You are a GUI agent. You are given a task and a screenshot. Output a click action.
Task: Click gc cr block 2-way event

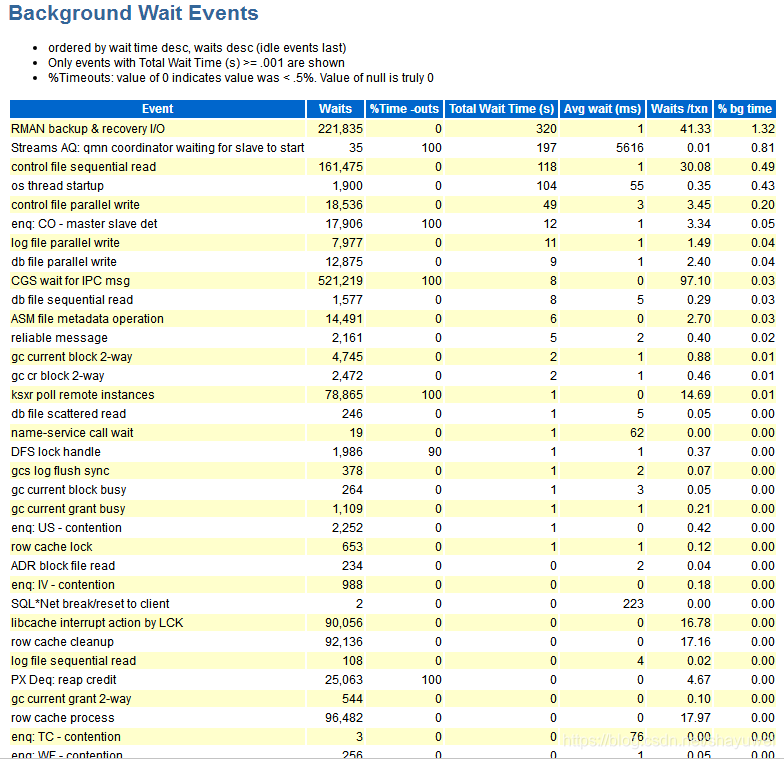pyautogui.click(x=58, y=376)
